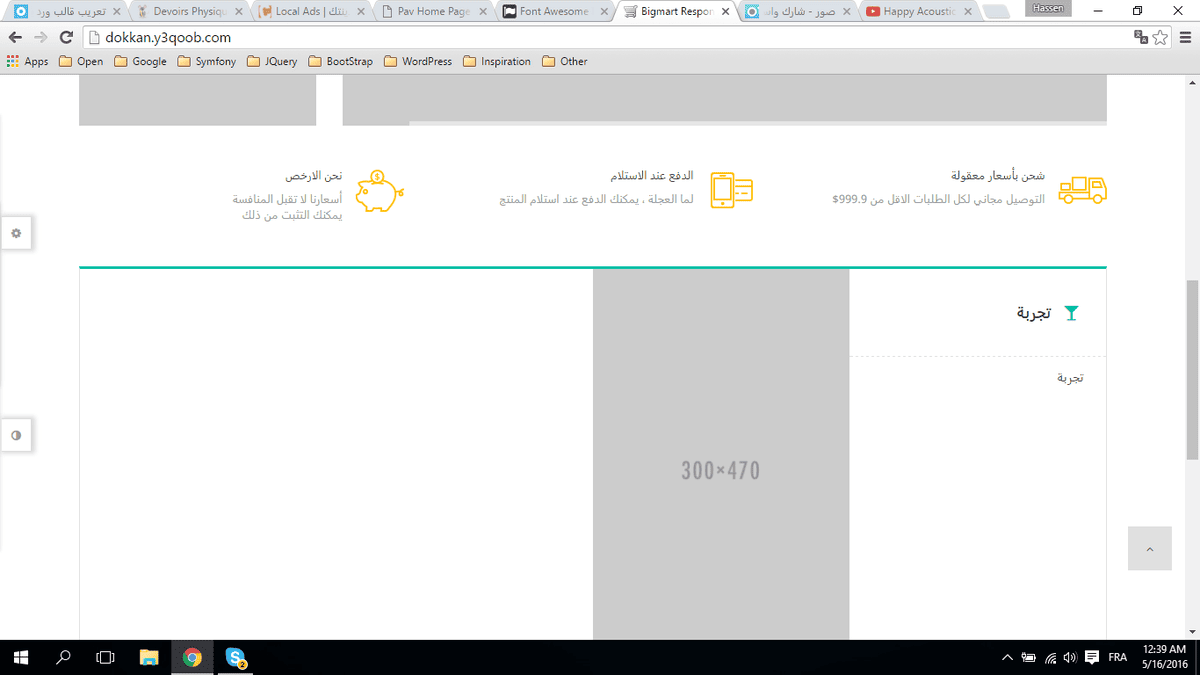Open the Symfony bookmarks folder

206,61
